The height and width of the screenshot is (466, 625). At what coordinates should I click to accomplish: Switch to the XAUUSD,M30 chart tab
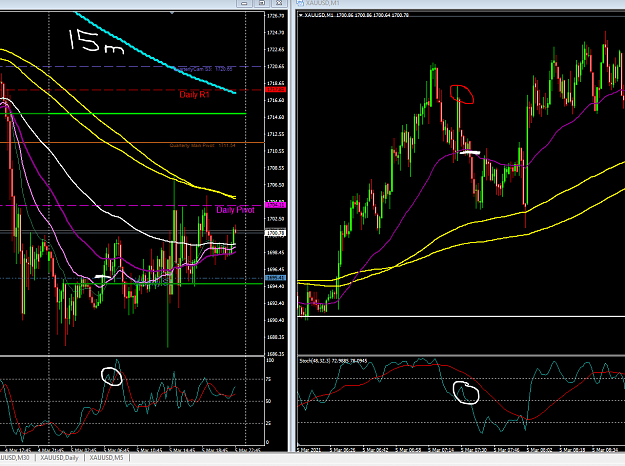tap(15, 458)
